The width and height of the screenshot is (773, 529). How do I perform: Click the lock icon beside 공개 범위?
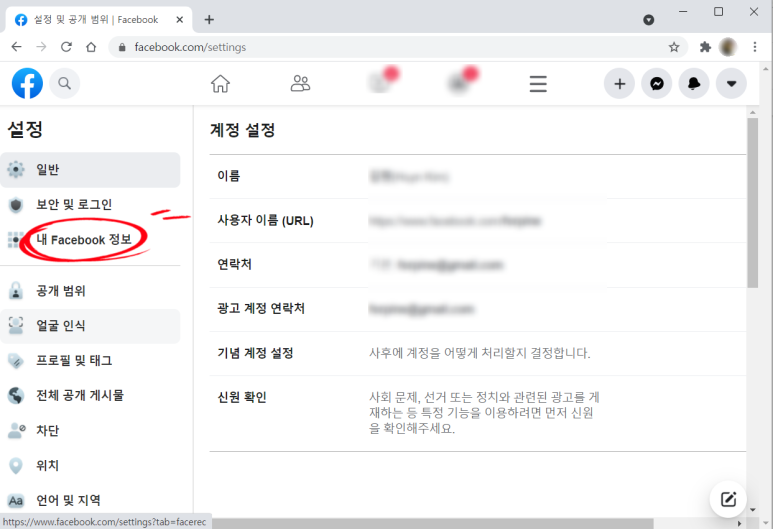16,291
